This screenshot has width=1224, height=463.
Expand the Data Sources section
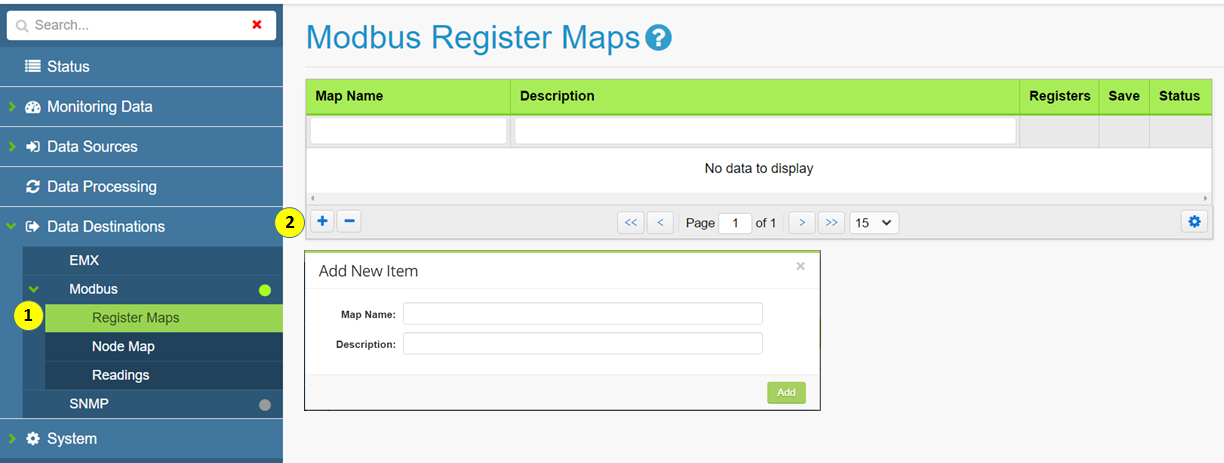pyautogui.click(x=92, y=147)
